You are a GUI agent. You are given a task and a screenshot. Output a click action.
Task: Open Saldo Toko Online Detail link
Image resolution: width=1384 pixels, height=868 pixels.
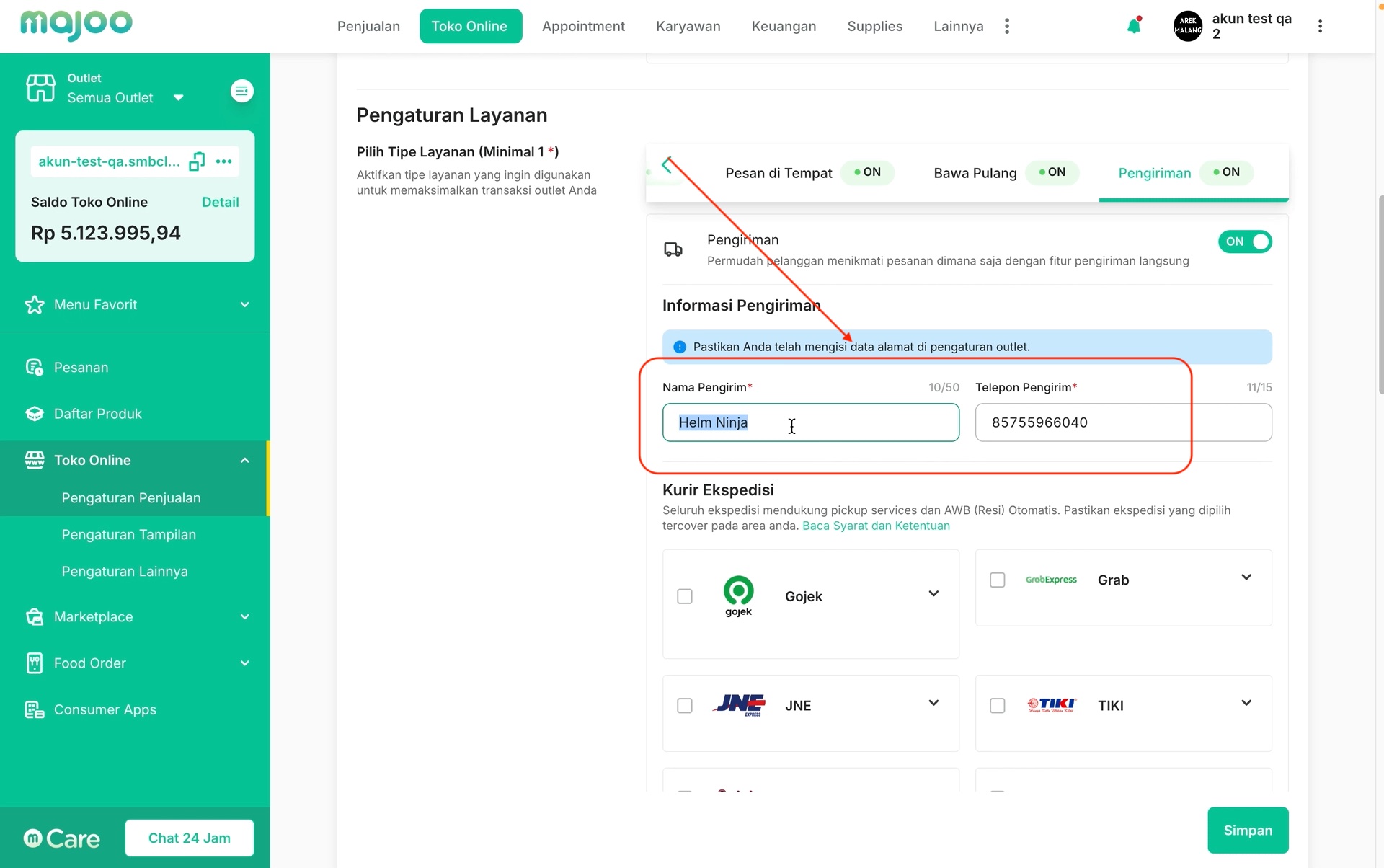[x=220, y=203]
